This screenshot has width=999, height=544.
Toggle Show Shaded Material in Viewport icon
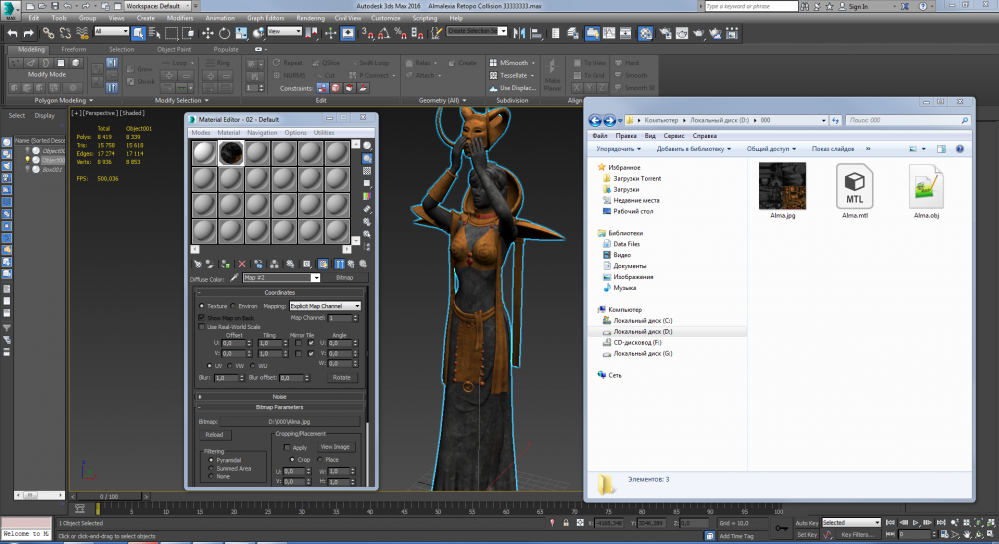point(323,264)
